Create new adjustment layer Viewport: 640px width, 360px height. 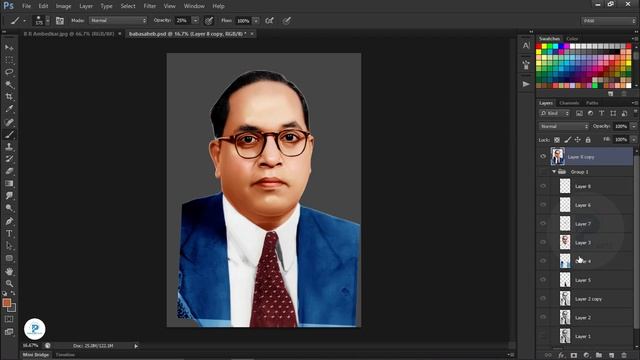tap(586, 355)
